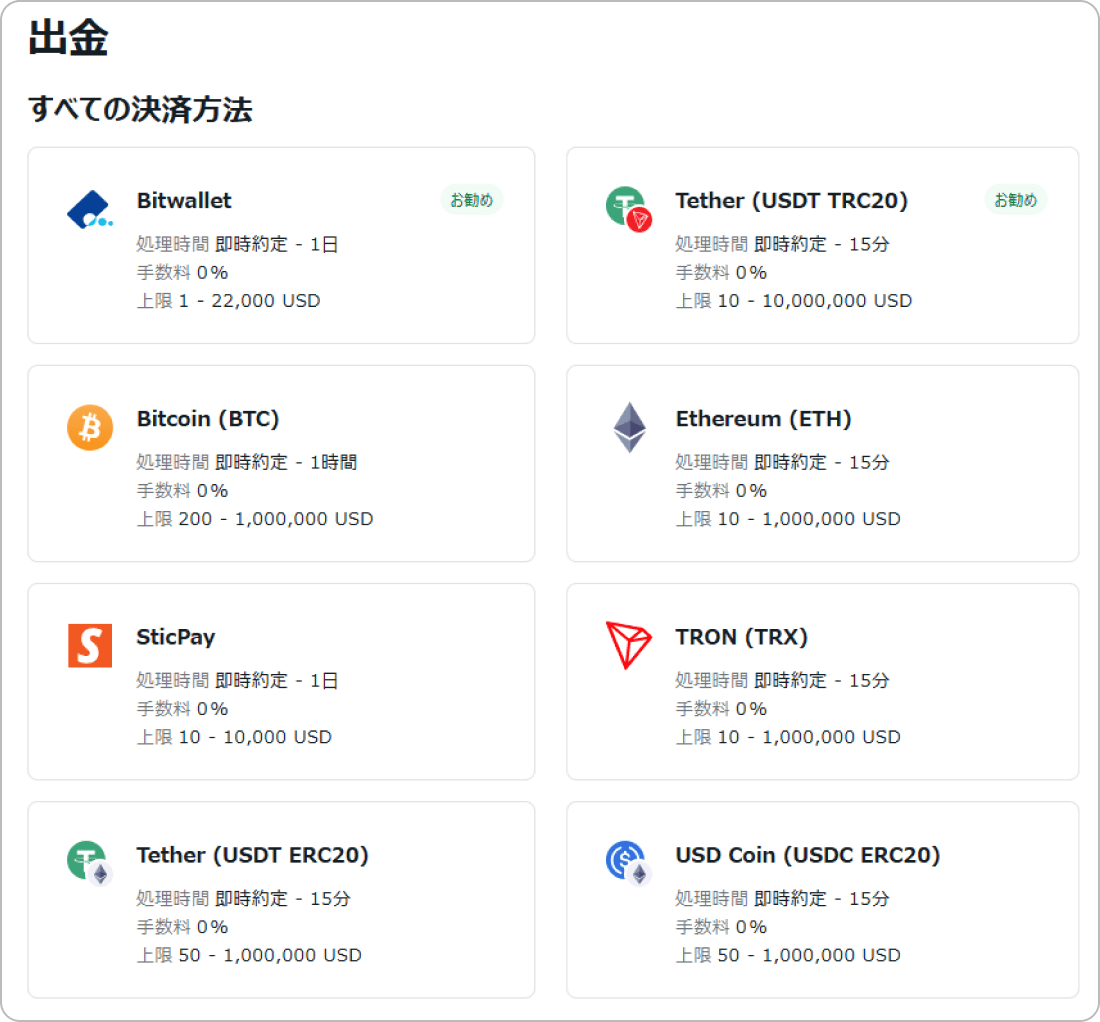
Task: Click the Ethereum diamond icon
Action: (x=629, y=427)
